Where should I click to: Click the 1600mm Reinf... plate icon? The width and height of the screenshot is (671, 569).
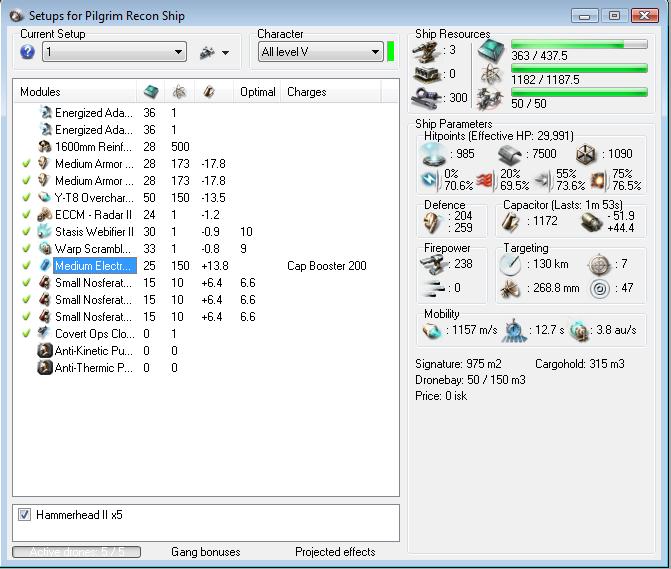45,147
